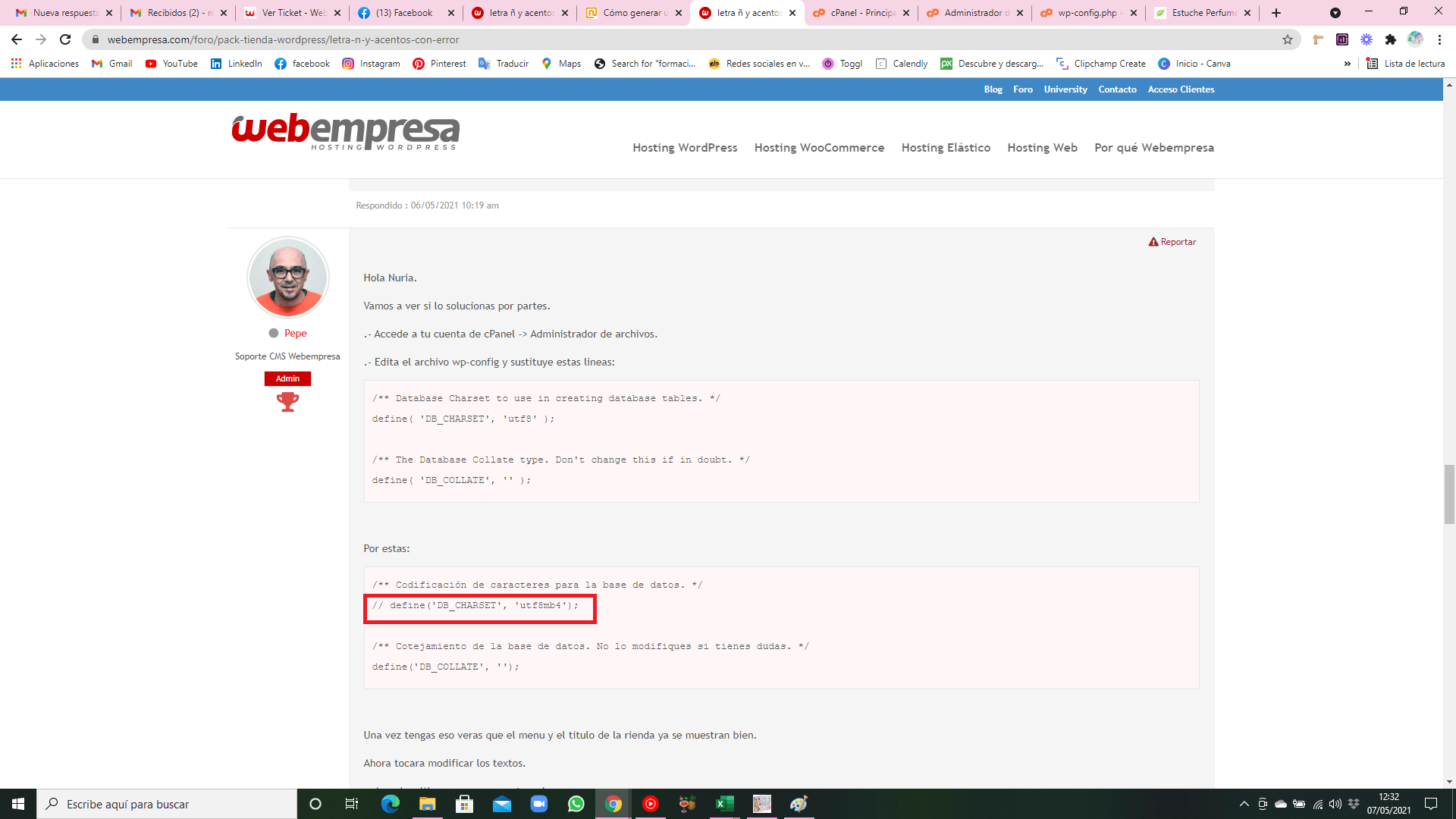Viewport: 1456px width, 819px height.
Task: Open Pinterest bookmark
Action: [439, 64]
